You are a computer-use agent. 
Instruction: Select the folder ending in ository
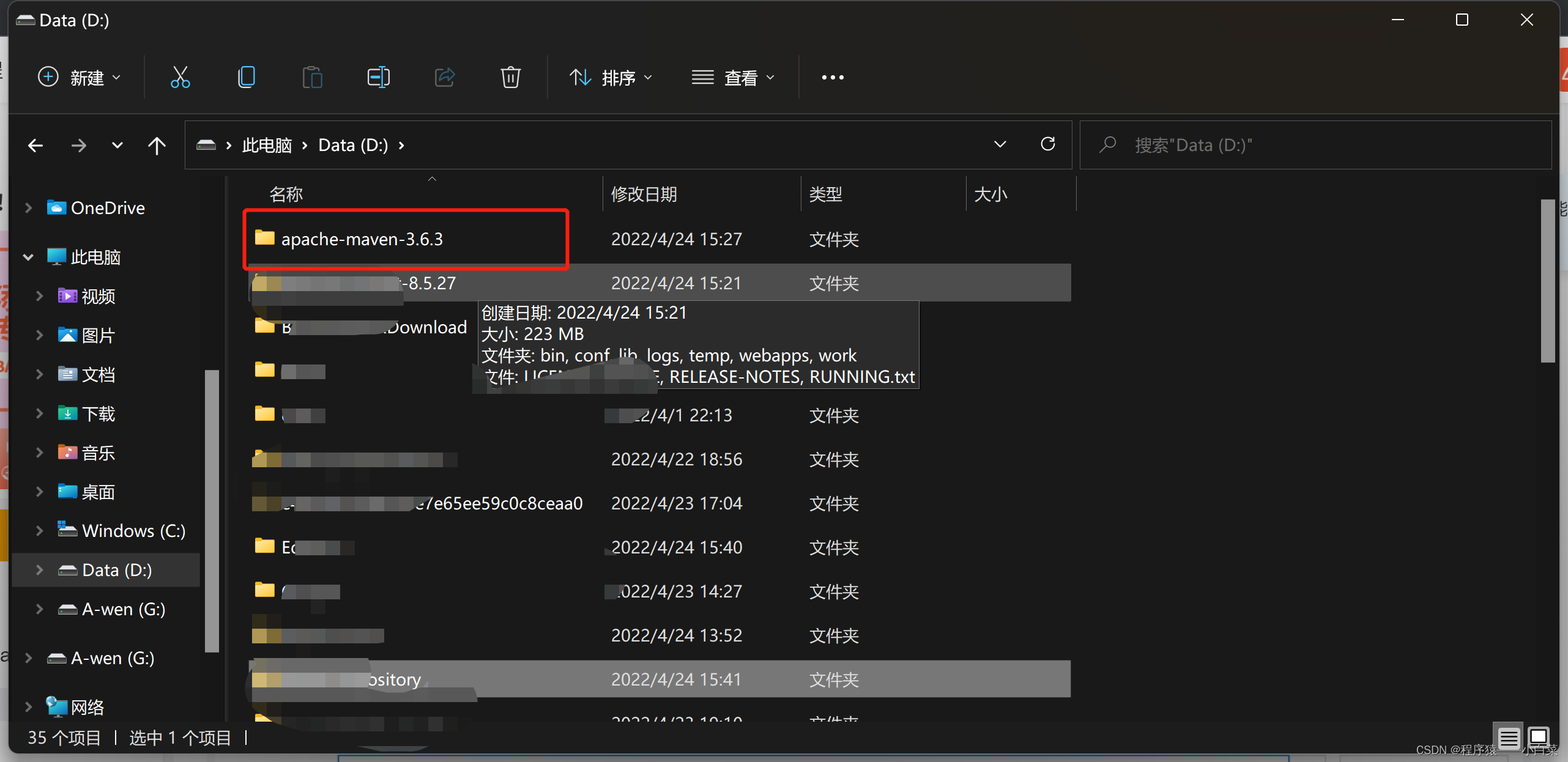pos(660,679)
